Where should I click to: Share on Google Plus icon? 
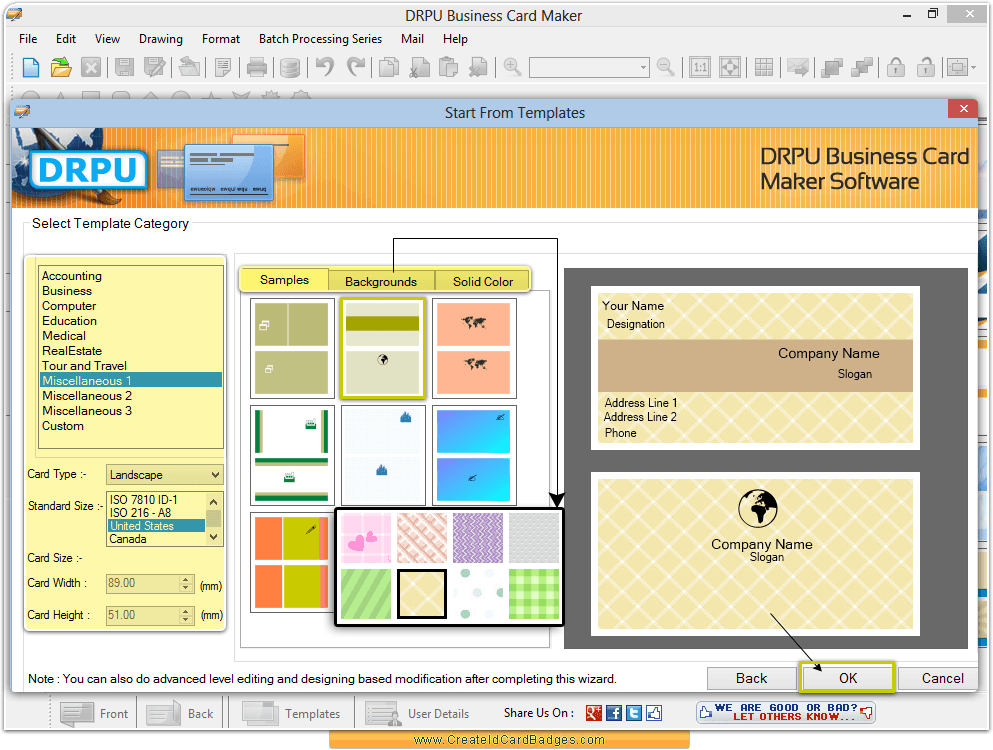pos(594,713)
